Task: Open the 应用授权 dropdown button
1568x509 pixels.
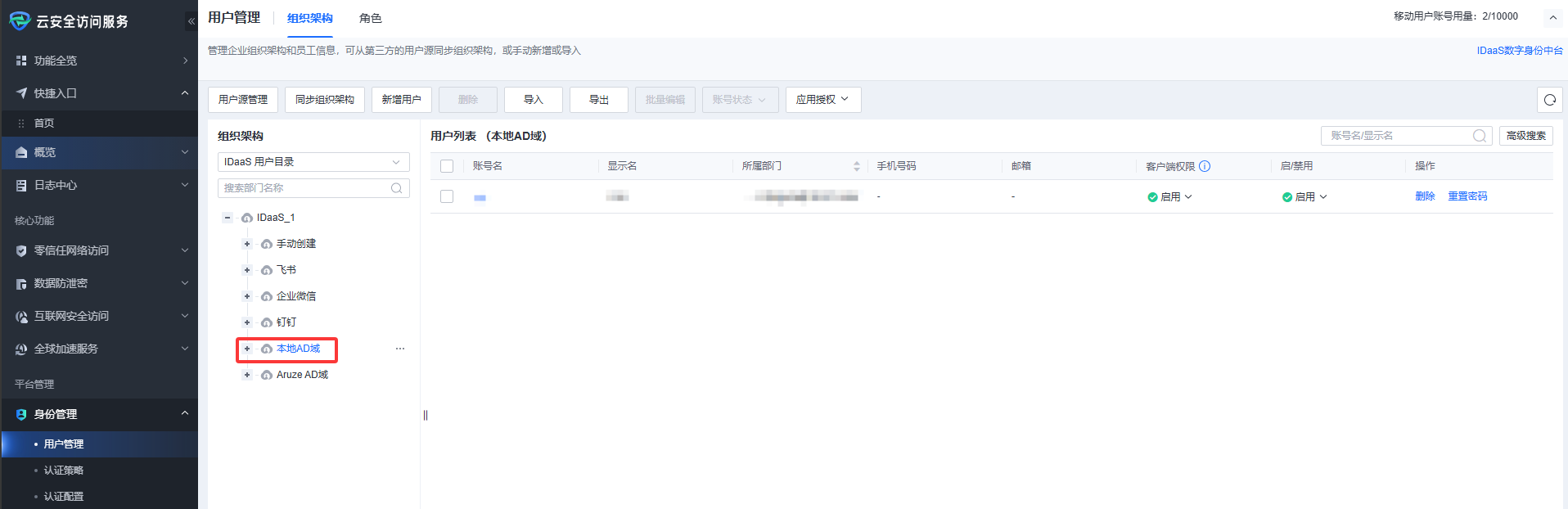Action: [x=822, y=100]
